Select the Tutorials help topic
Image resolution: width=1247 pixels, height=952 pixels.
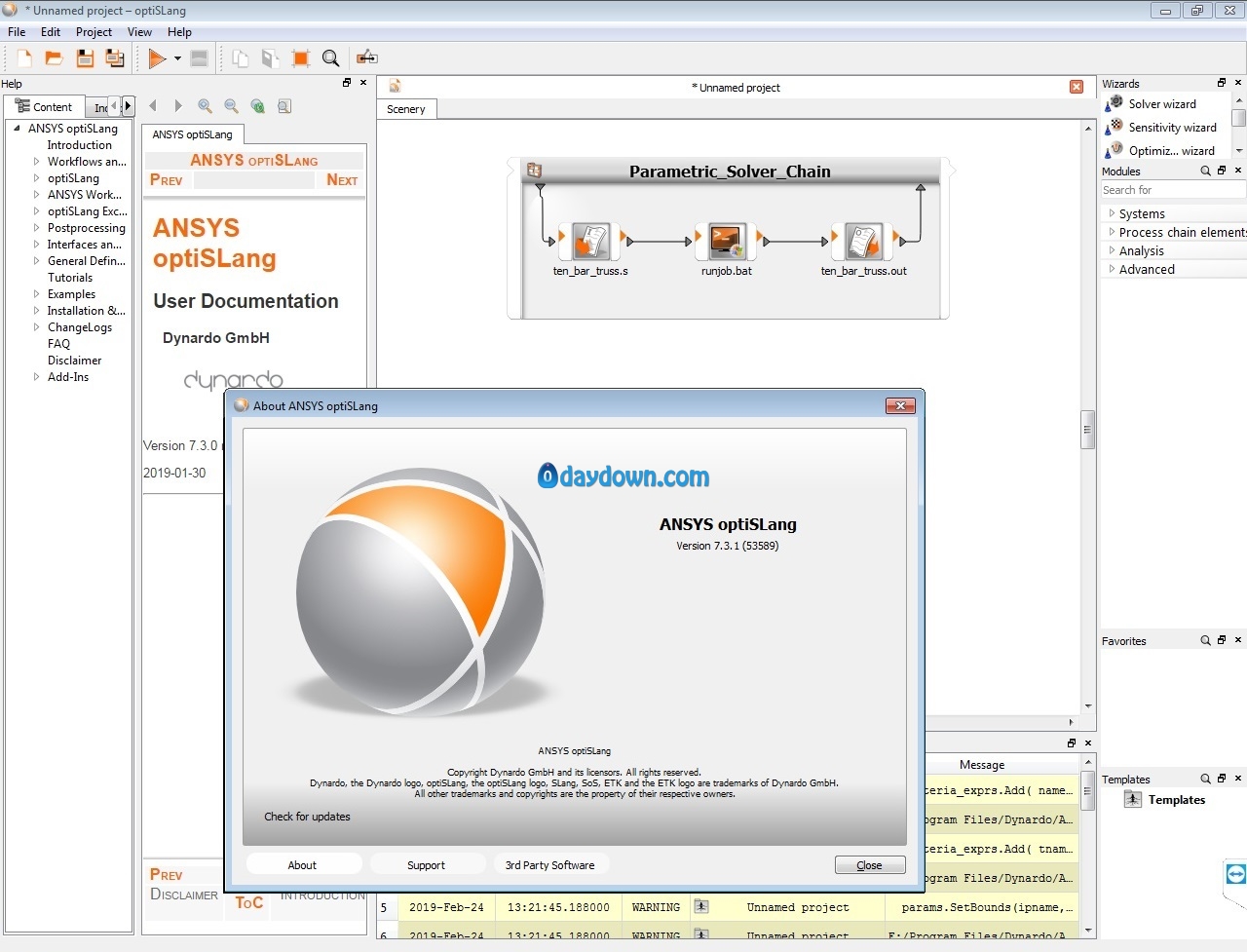coord(70,278)
